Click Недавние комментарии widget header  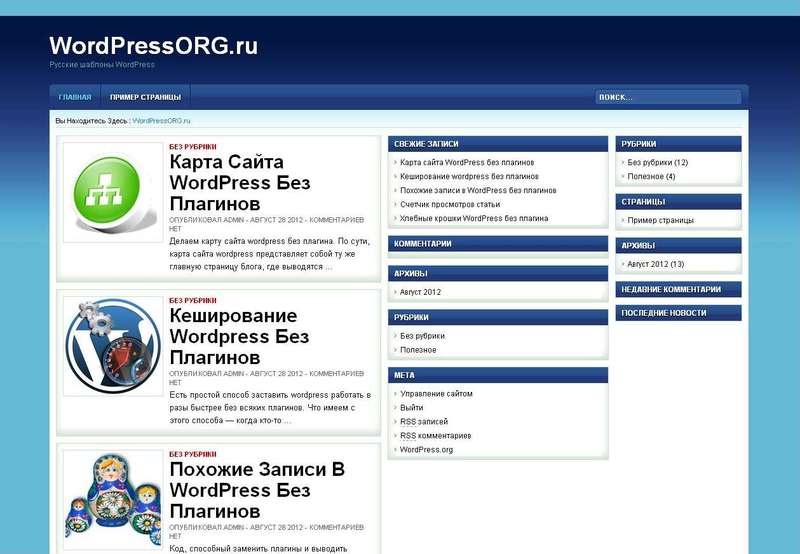point(679,289)
